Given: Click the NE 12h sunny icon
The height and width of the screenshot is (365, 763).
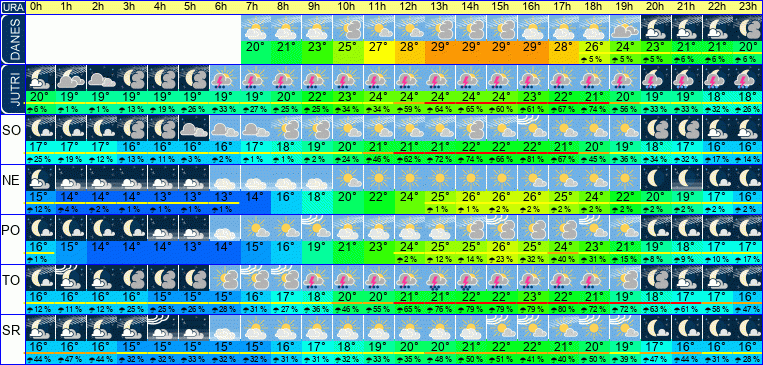Looking at the screenshot, I should click(410, 178).
